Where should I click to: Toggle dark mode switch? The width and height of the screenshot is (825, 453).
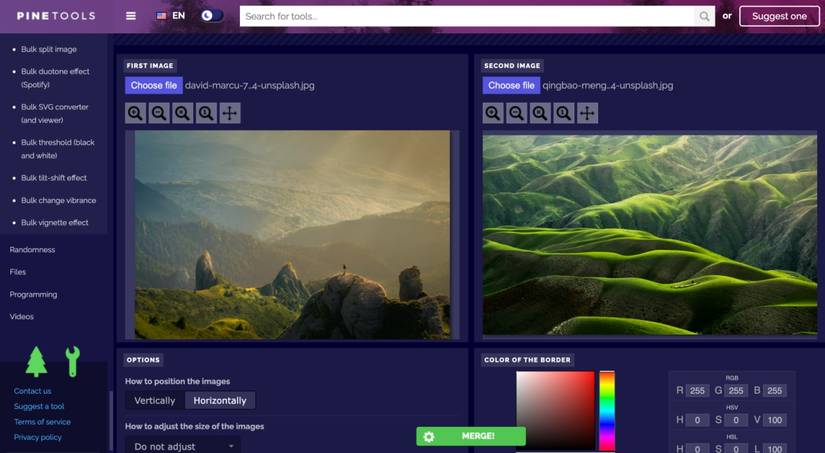[212, 16]
